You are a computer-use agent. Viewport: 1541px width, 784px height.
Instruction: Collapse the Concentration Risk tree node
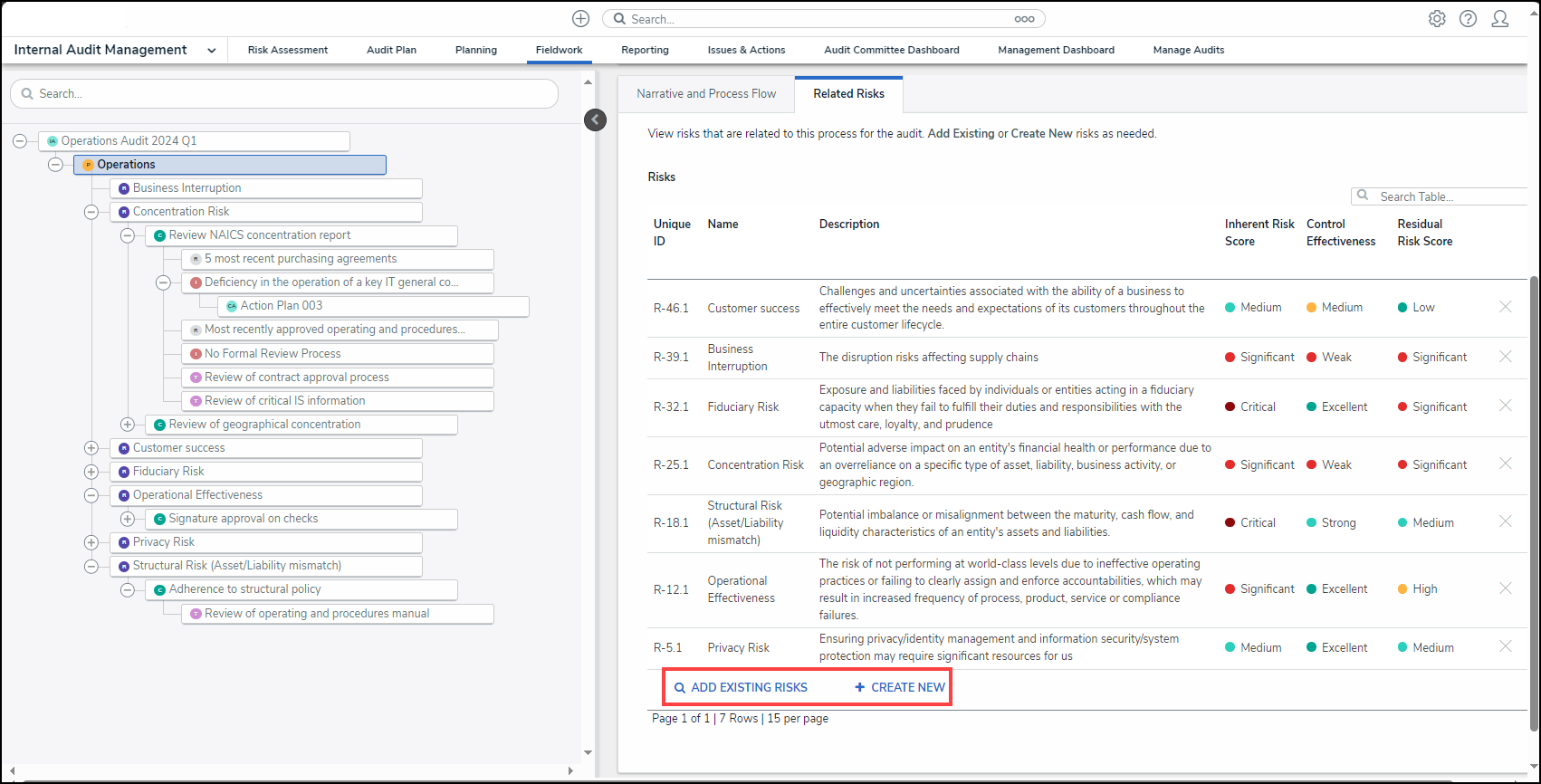tap(91, 212)
